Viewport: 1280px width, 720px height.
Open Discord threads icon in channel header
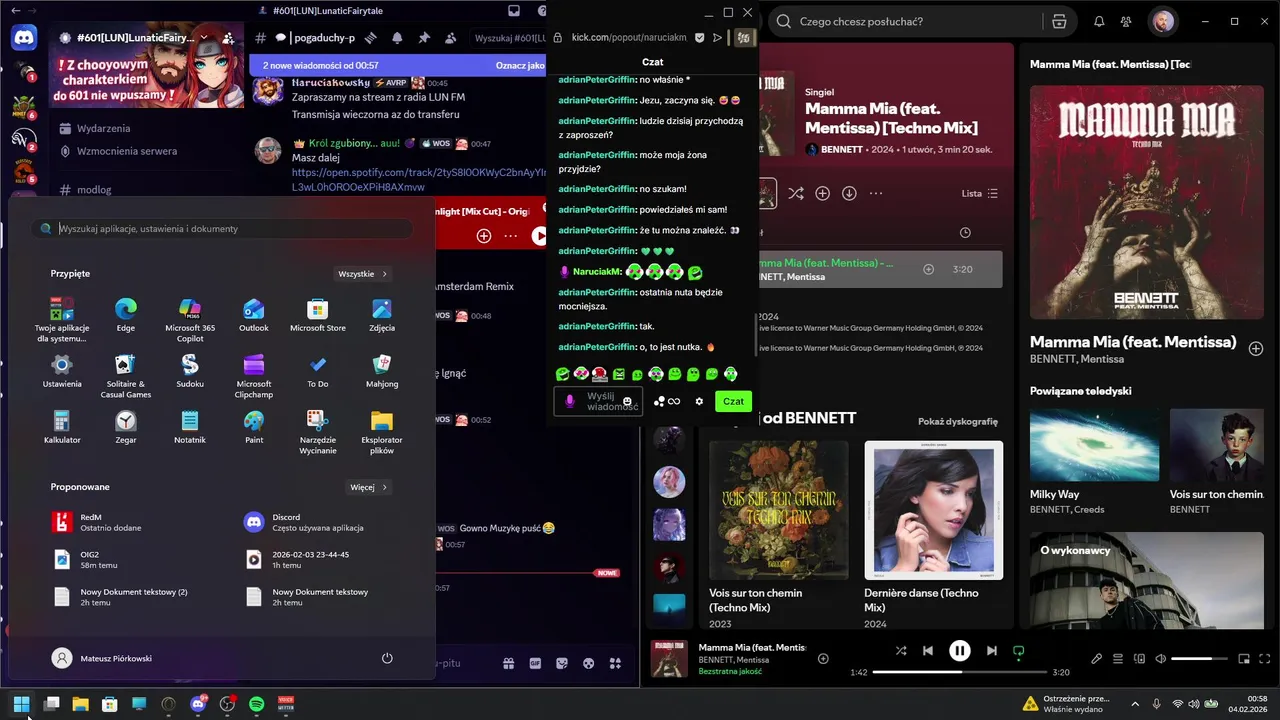pyautogui.click(x=370, y=37)
